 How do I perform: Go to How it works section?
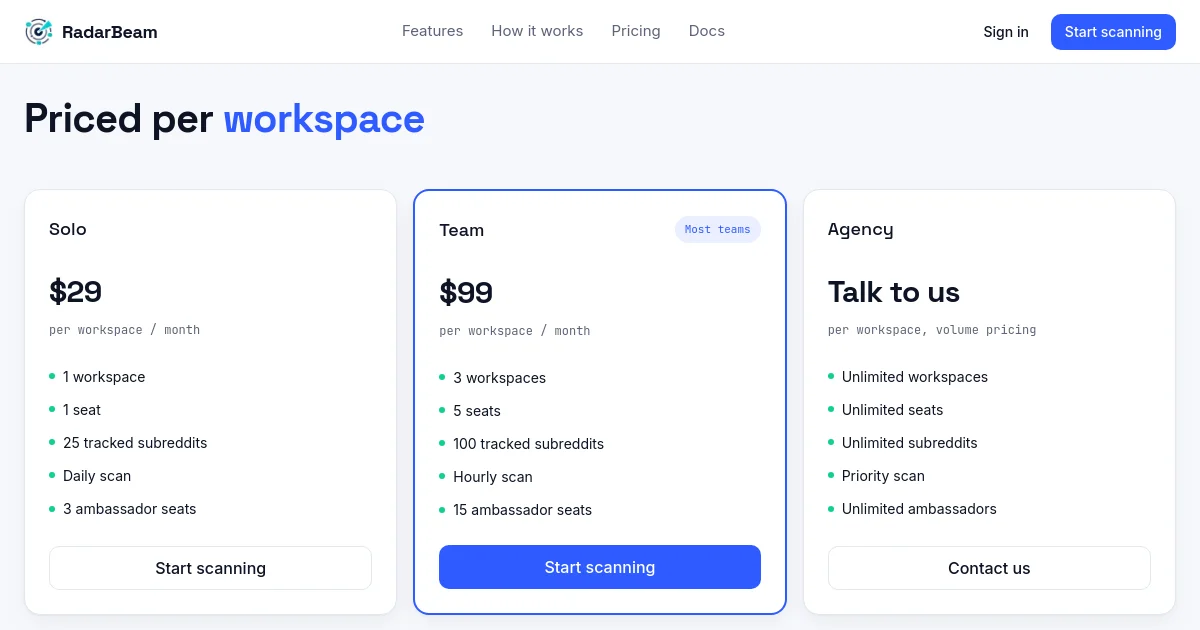coord(537,31)
